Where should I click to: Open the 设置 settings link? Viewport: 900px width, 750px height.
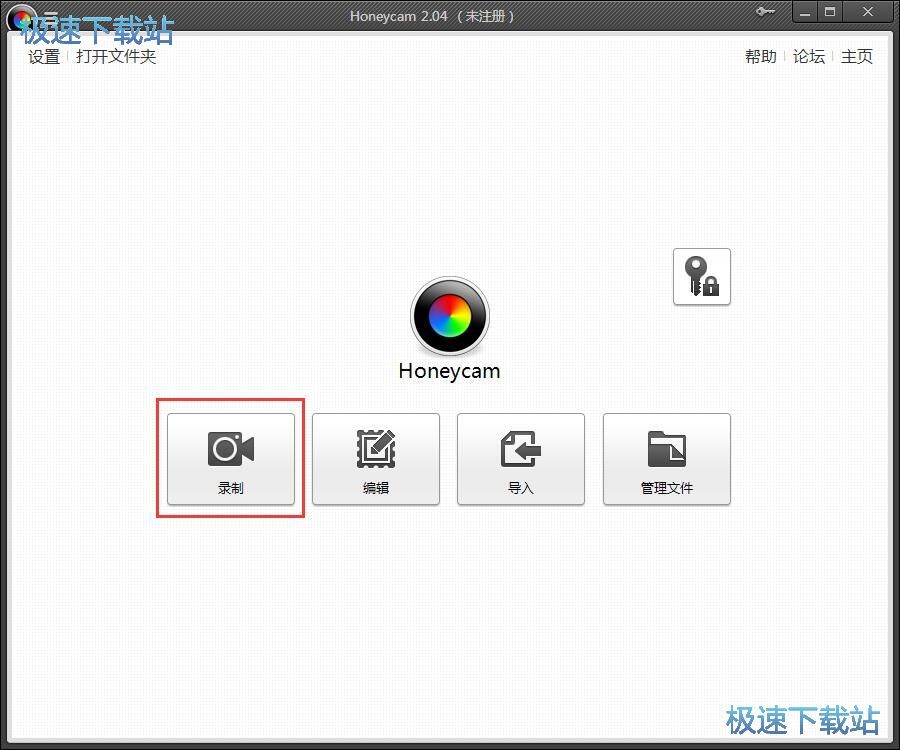(x=44, y=57)
